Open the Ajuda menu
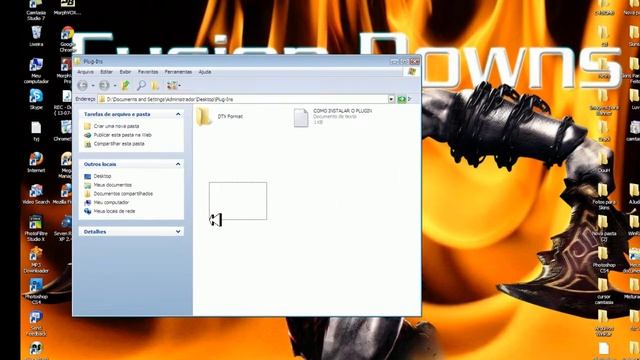The width and height of the screenshot is (640, 360). 204,72
